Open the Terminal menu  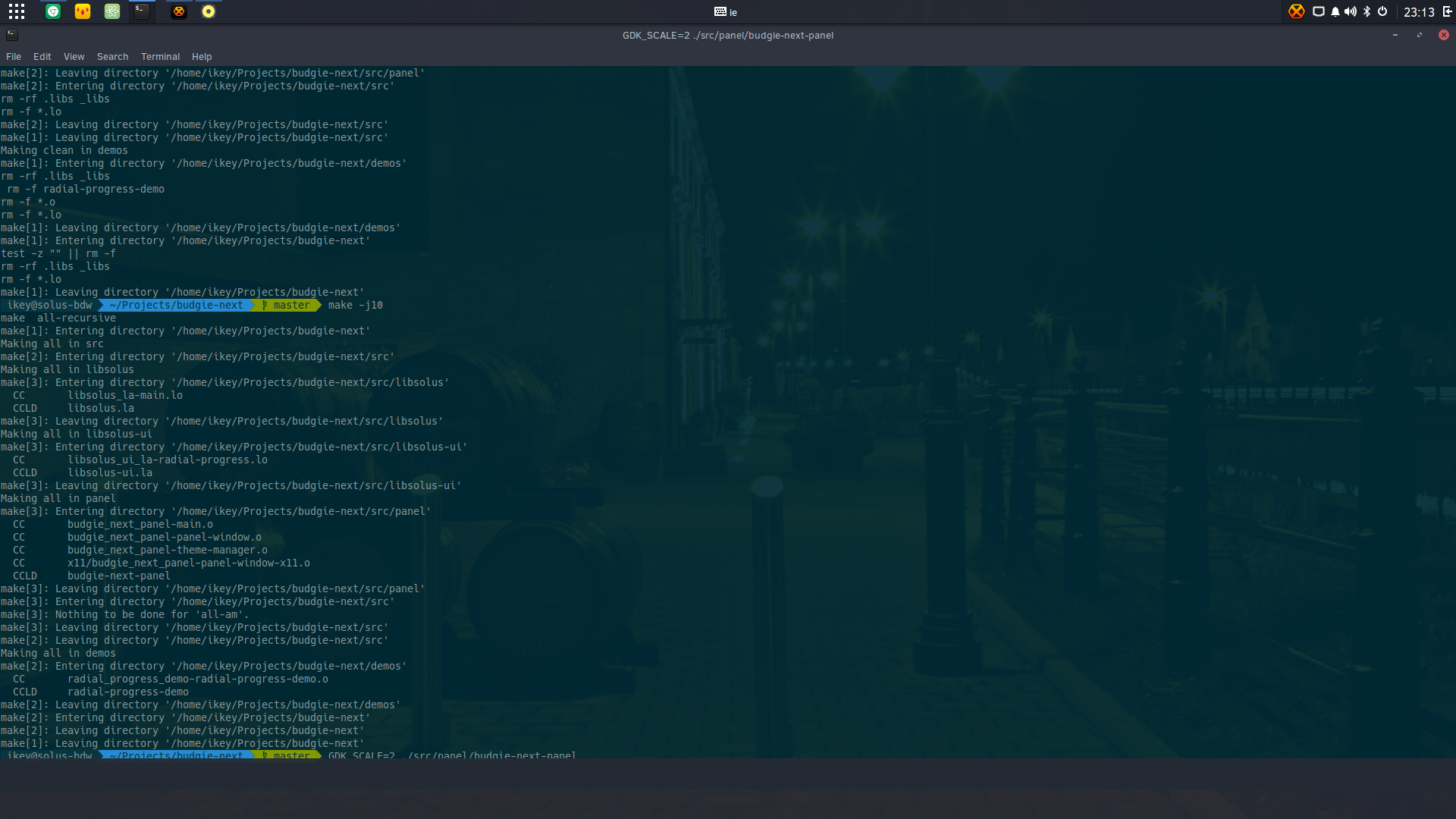tap(161, 57)
